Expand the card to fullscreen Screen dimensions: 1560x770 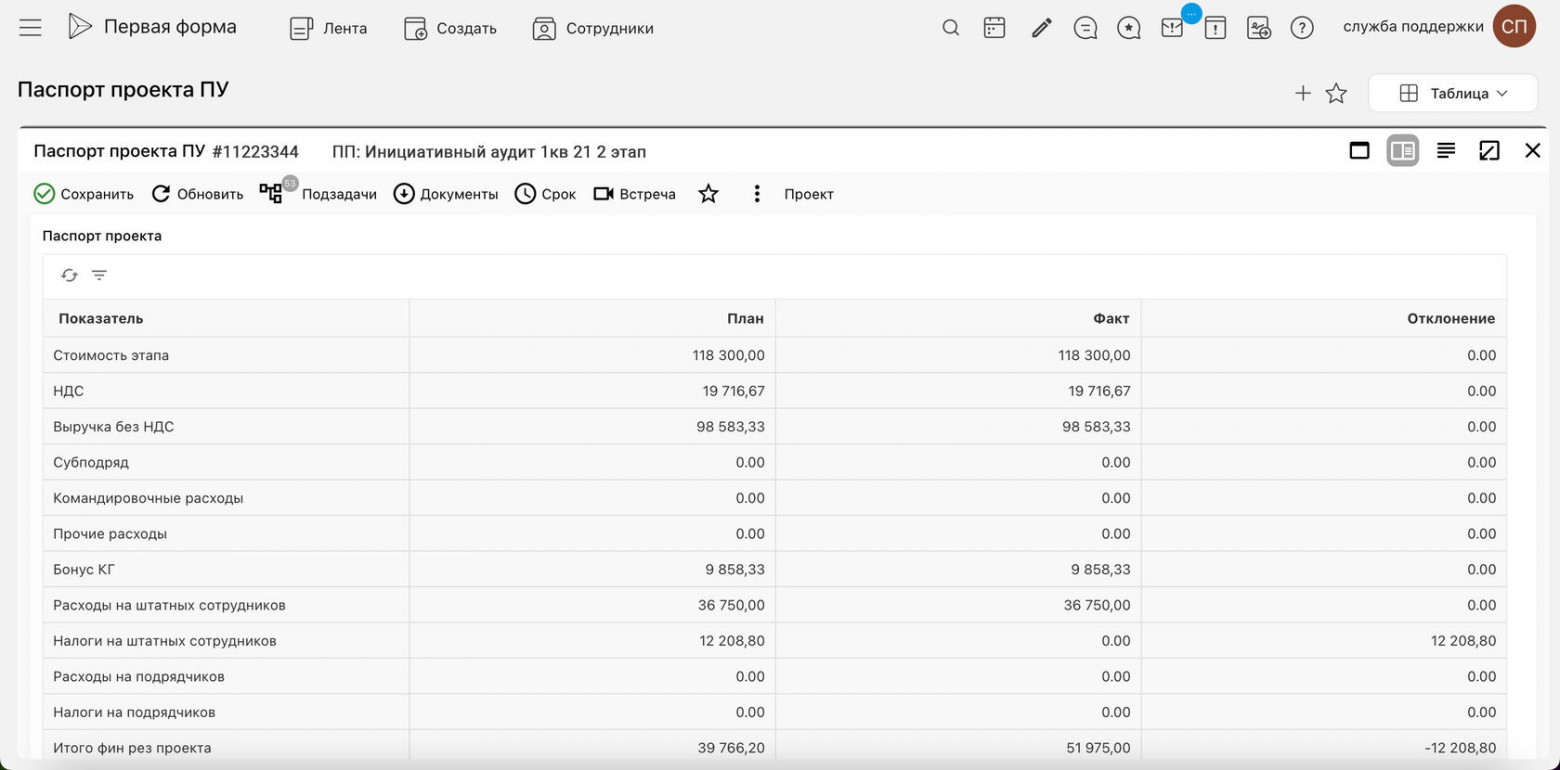pos(1489,151)
